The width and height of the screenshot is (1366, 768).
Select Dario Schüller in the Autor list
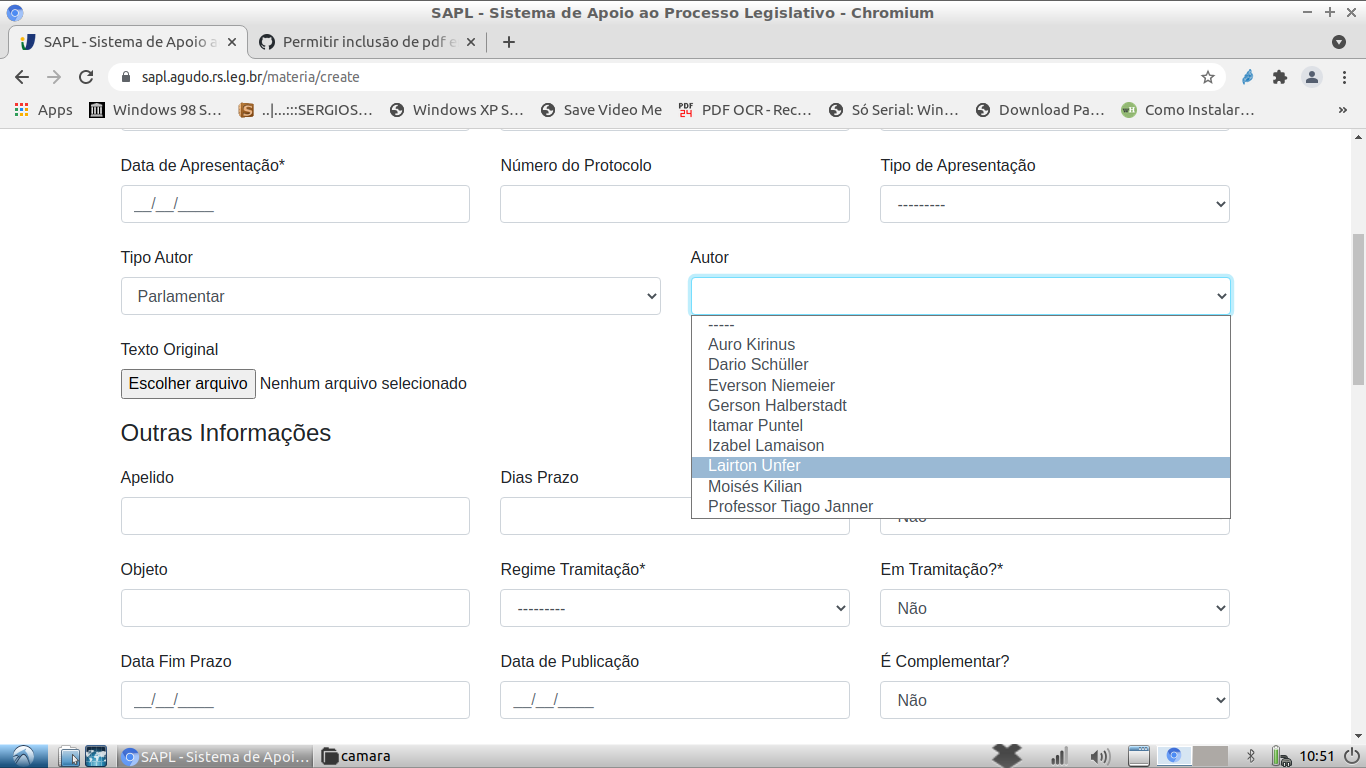961,364
